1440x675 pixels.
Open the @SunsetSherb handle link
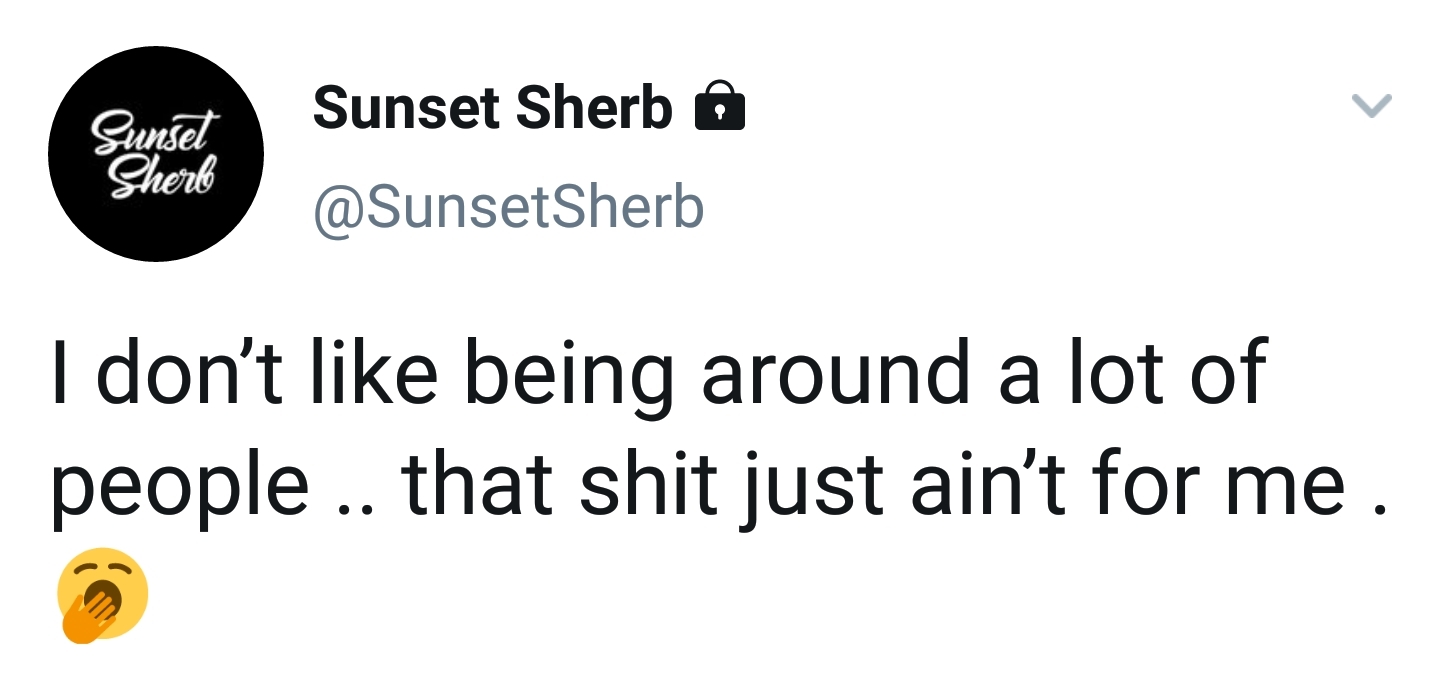[x=509, y=207]
